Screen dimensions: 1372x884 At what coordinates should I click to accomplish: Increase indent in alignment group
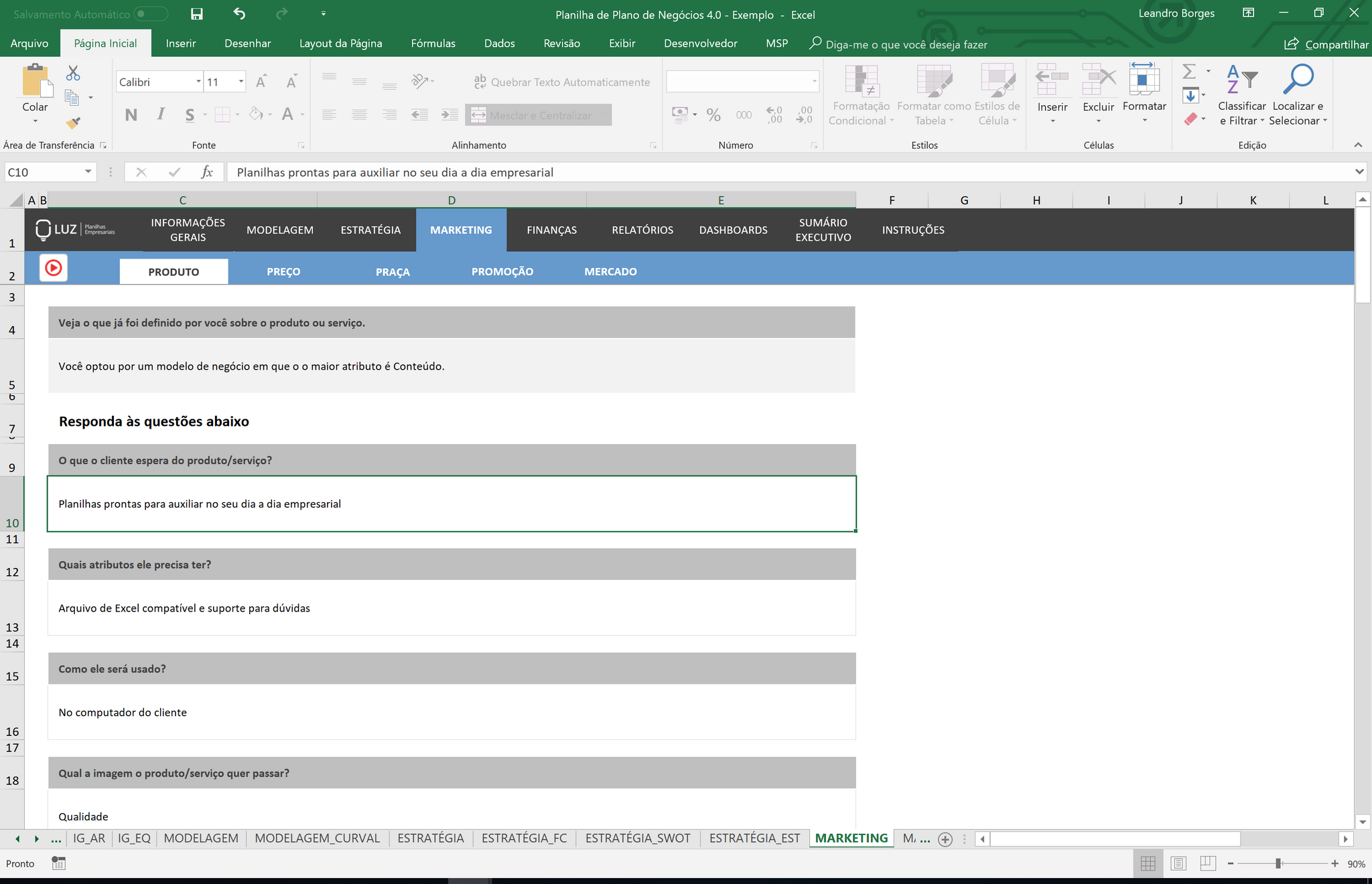450,115
